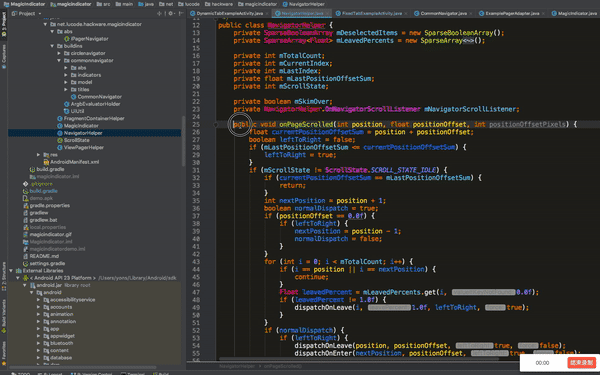Image resolution: width=600 pixels, height=375 pixels.
Task: Open UIUtil class in project tree
Action: coord(74,111)
